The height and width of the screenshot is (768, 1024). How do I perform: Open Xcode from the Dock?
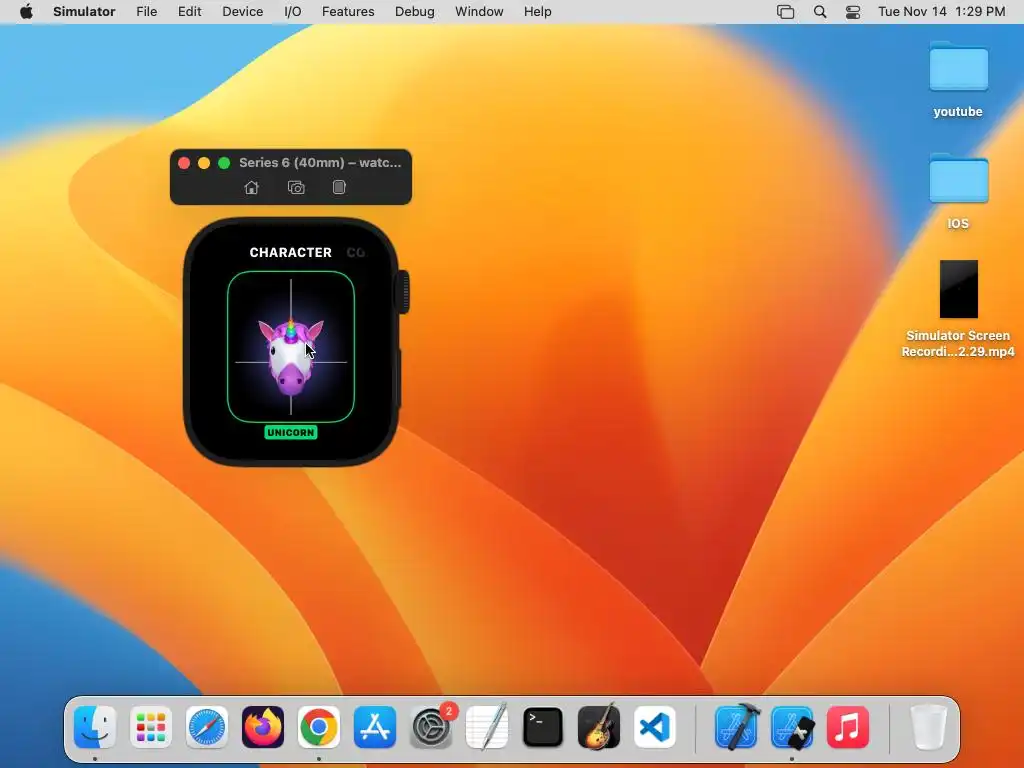736,727
